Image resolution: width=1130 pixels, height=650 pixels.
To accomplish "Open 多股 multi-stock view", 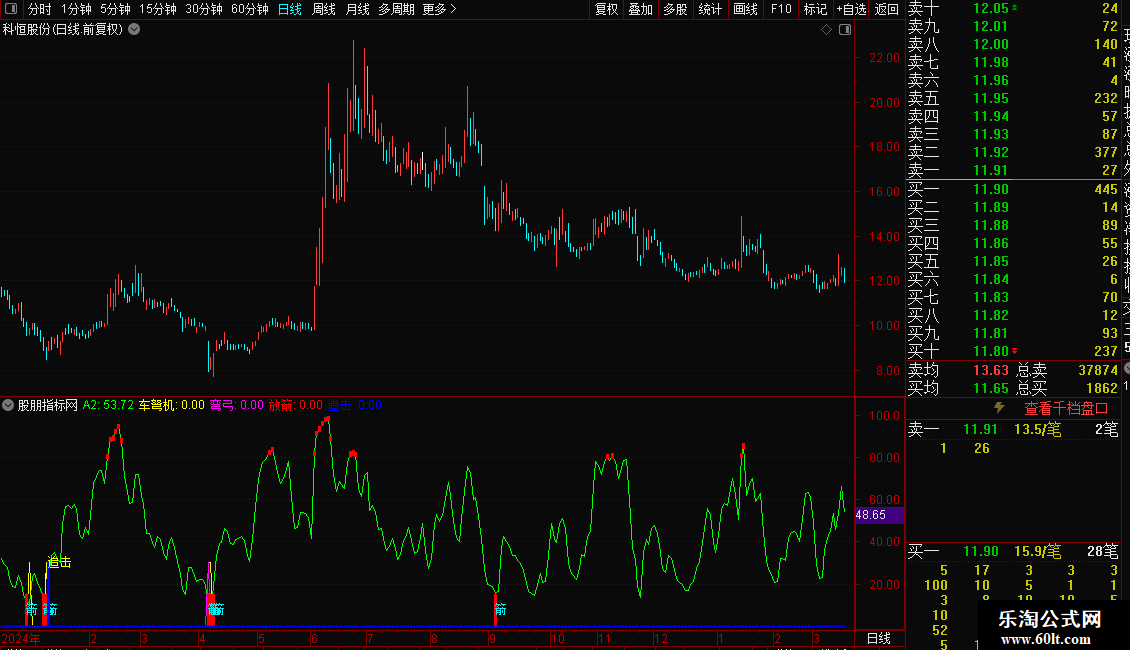I will click(x=675, y=9).
